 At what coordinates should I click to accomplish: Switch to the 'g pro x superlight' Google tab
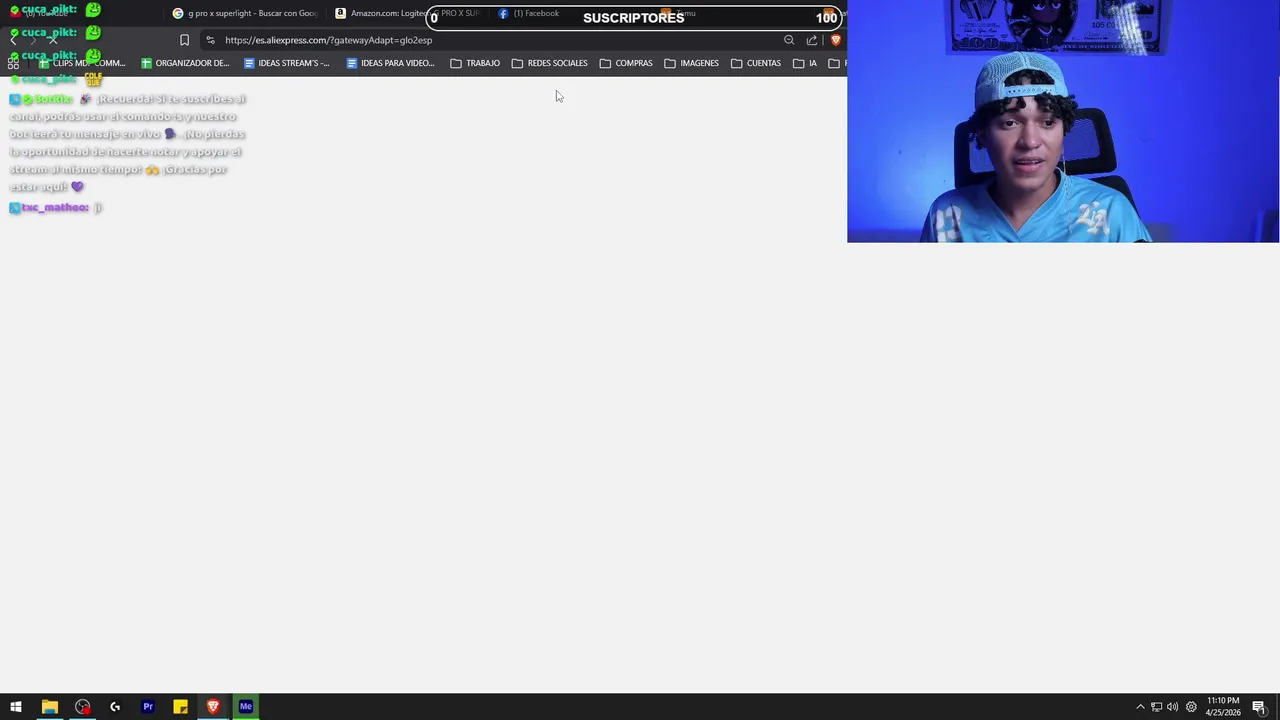[246, 14]
